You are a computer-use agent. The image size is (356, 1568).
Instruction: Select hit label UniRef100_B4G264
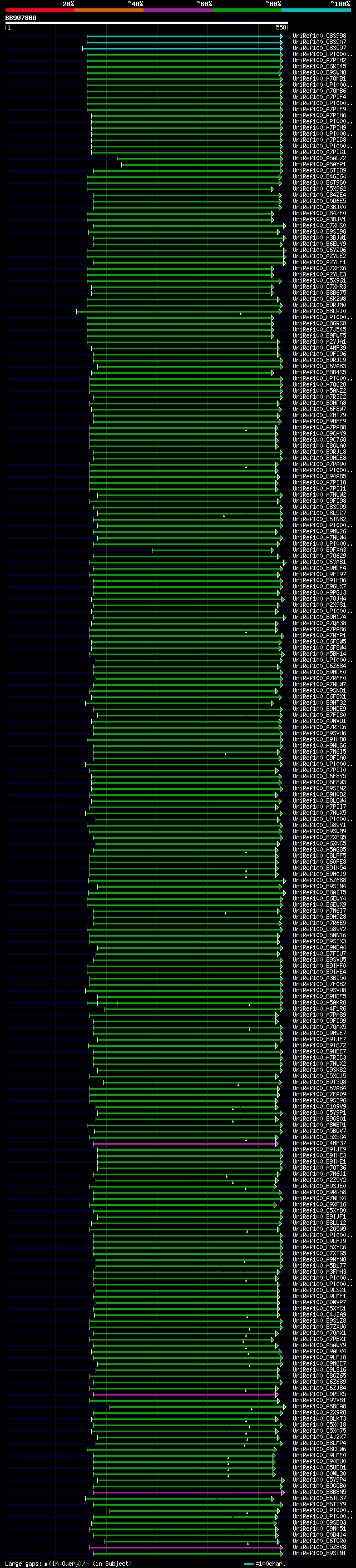[x=319, y=176]
